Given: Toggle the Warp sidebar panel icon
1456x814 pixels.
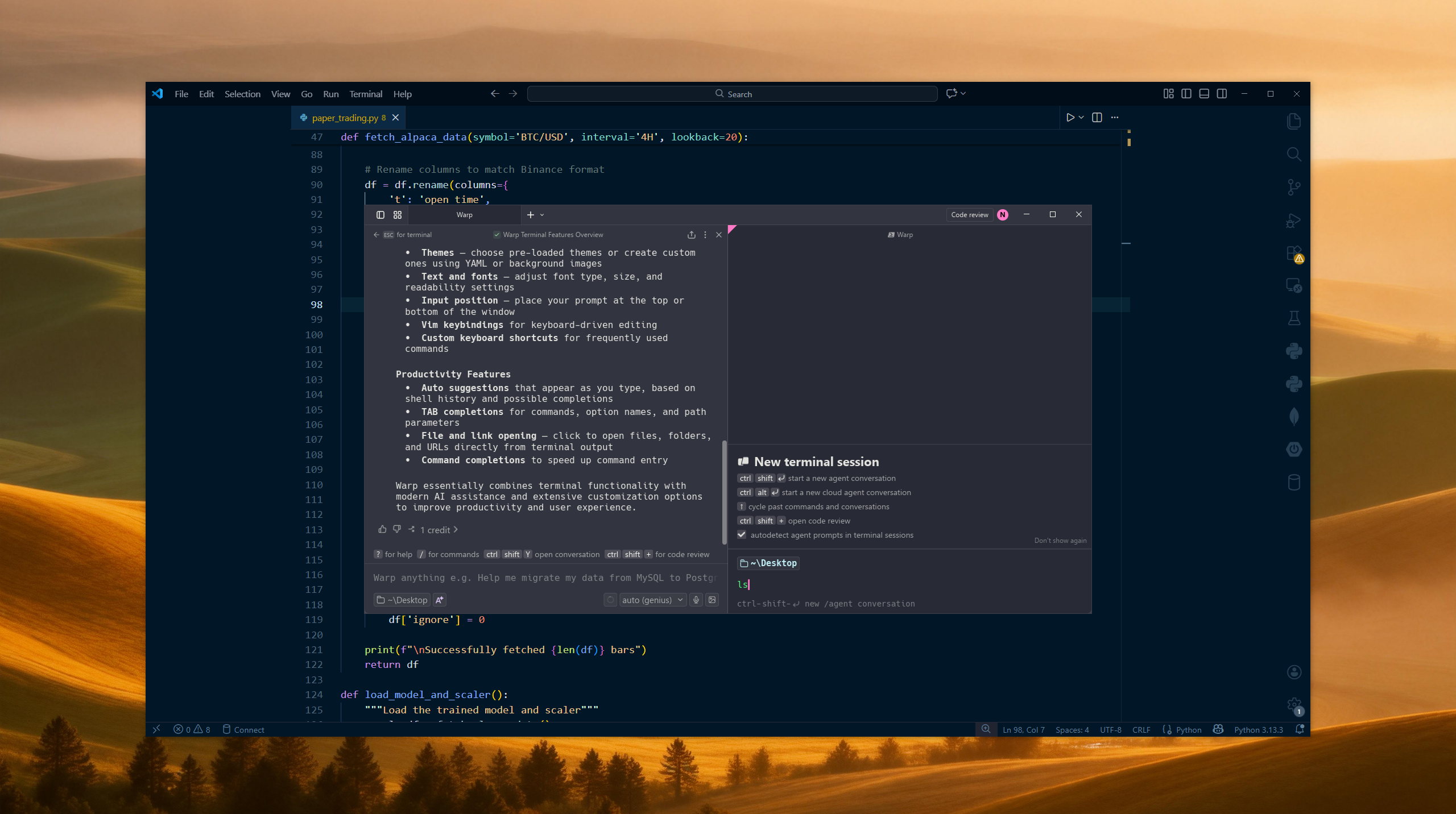Looking at the screenshot, I should (x=379, y=215).
